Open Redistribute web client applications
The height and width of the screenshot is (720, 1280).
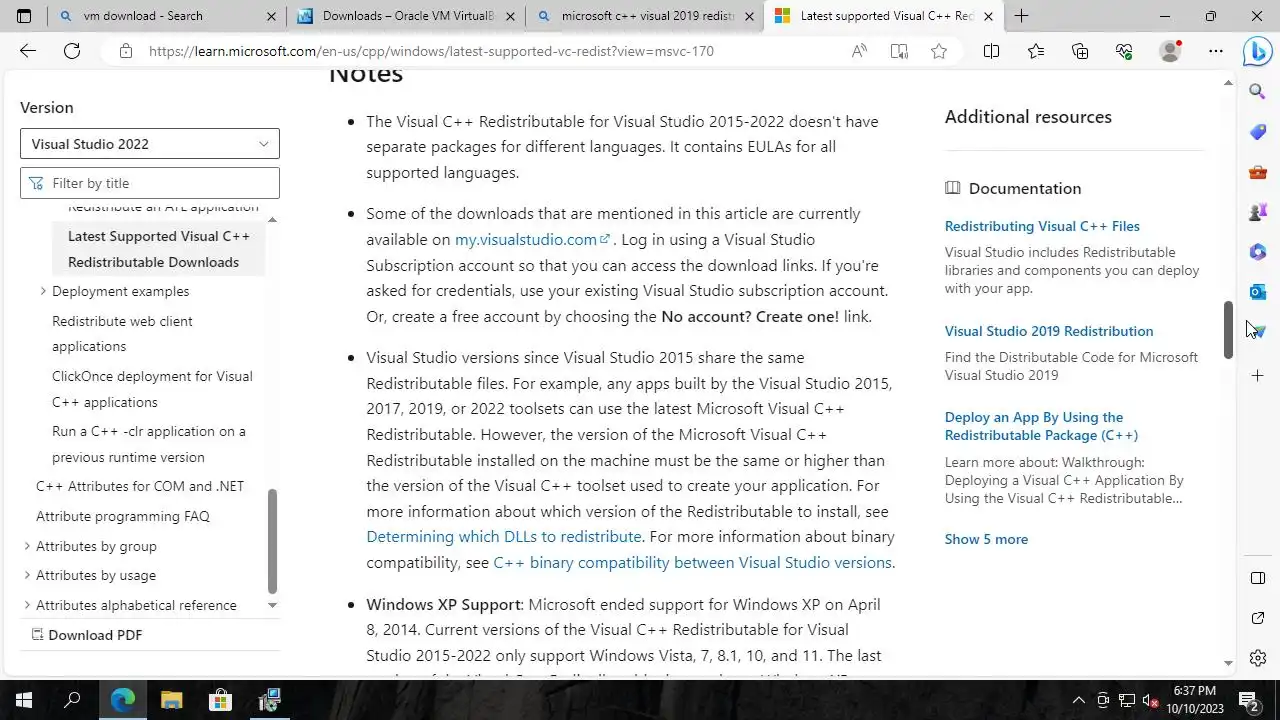click(x=122, y=334)
